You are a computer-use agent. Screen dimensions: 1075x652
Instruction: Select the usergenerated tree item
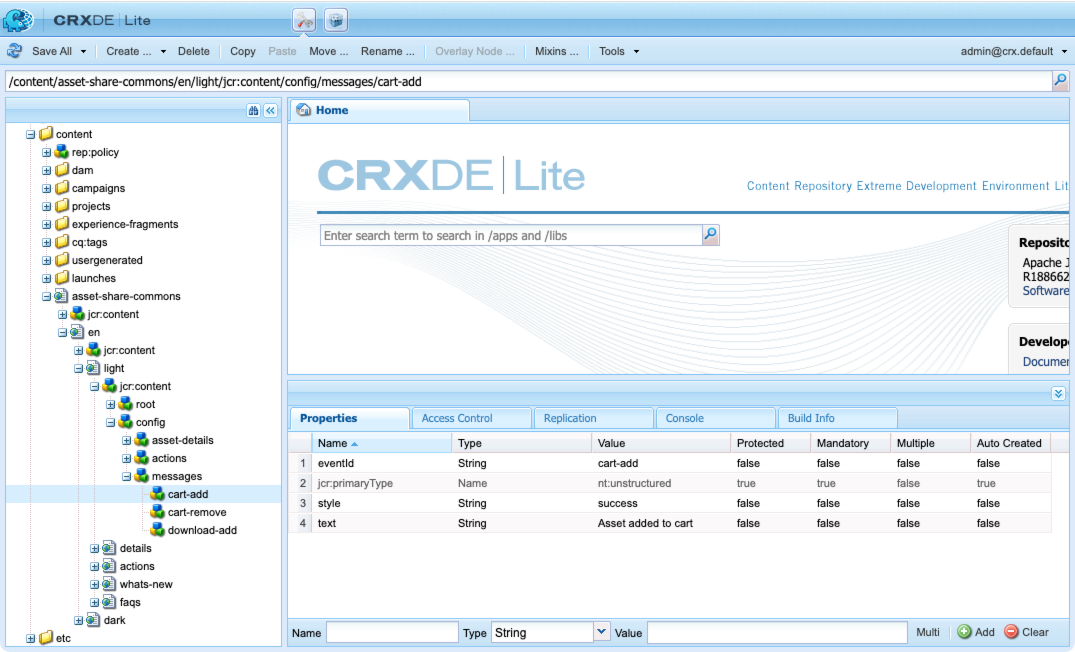pos(107,260)
